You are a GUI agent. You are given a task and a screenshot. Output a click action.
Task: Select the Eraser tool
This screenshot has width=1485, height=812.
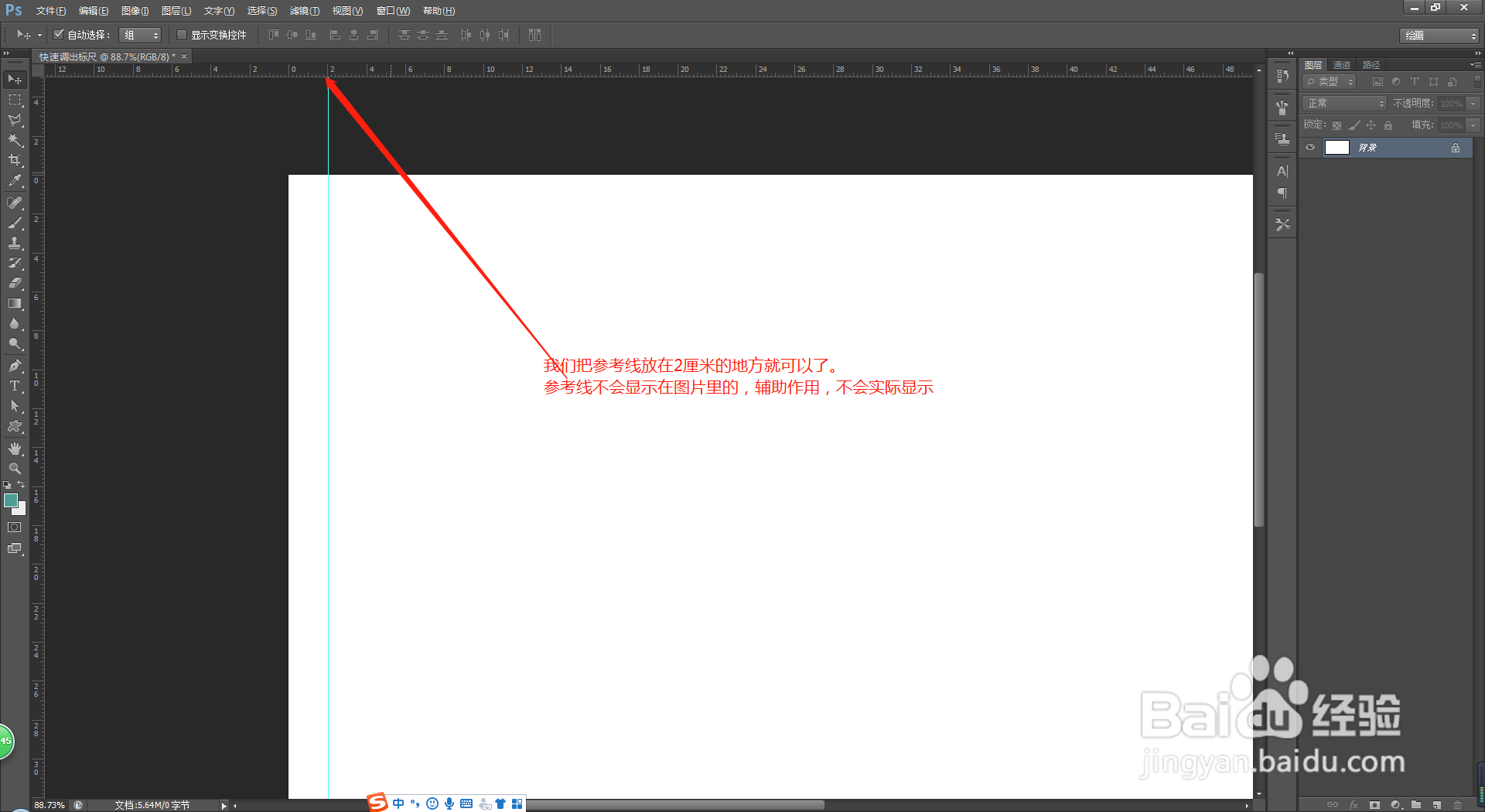tap(15, 283)
